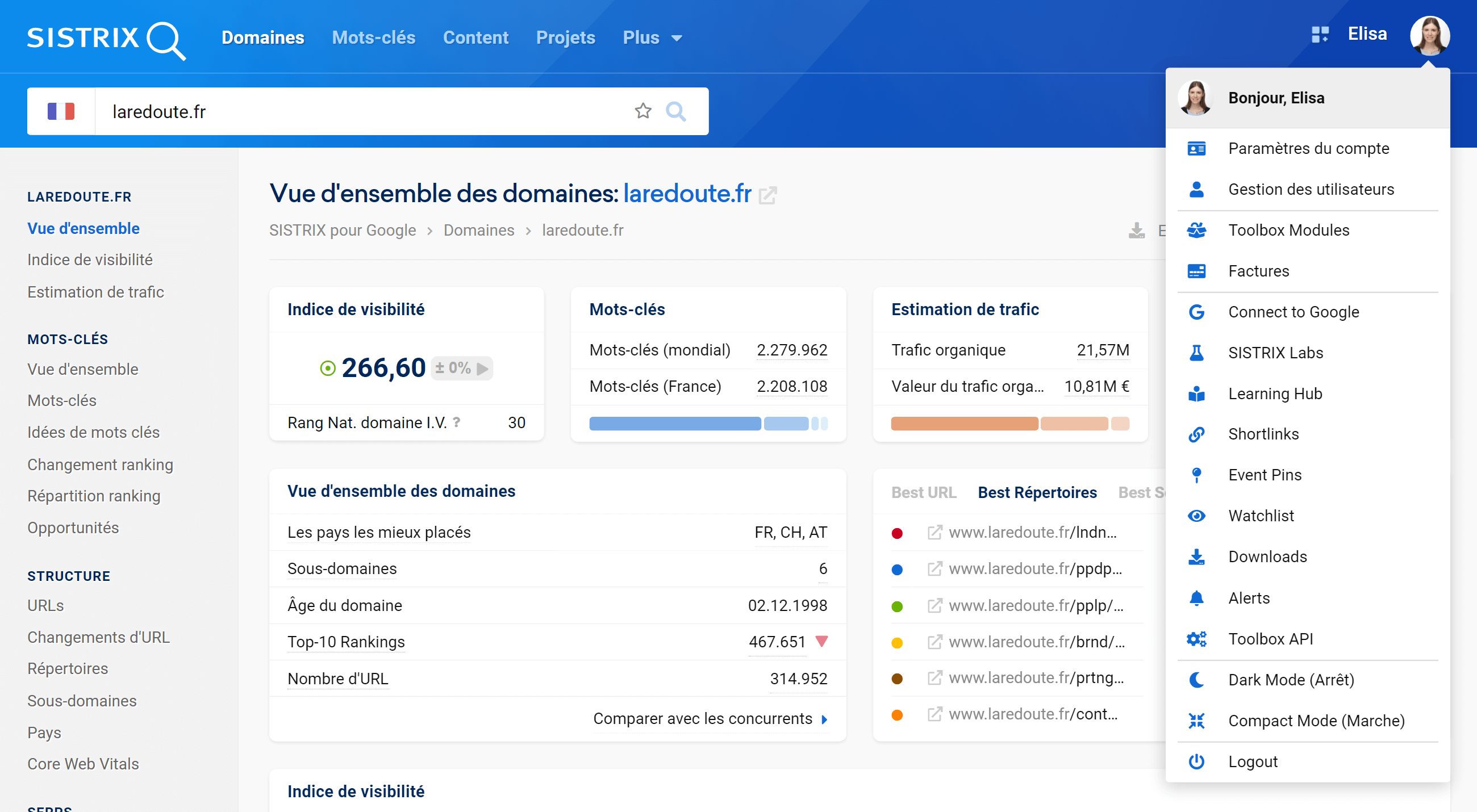Click the help question mark by Rang Nat.
This screenshot has height=812, width=1477.
point(456,422)
